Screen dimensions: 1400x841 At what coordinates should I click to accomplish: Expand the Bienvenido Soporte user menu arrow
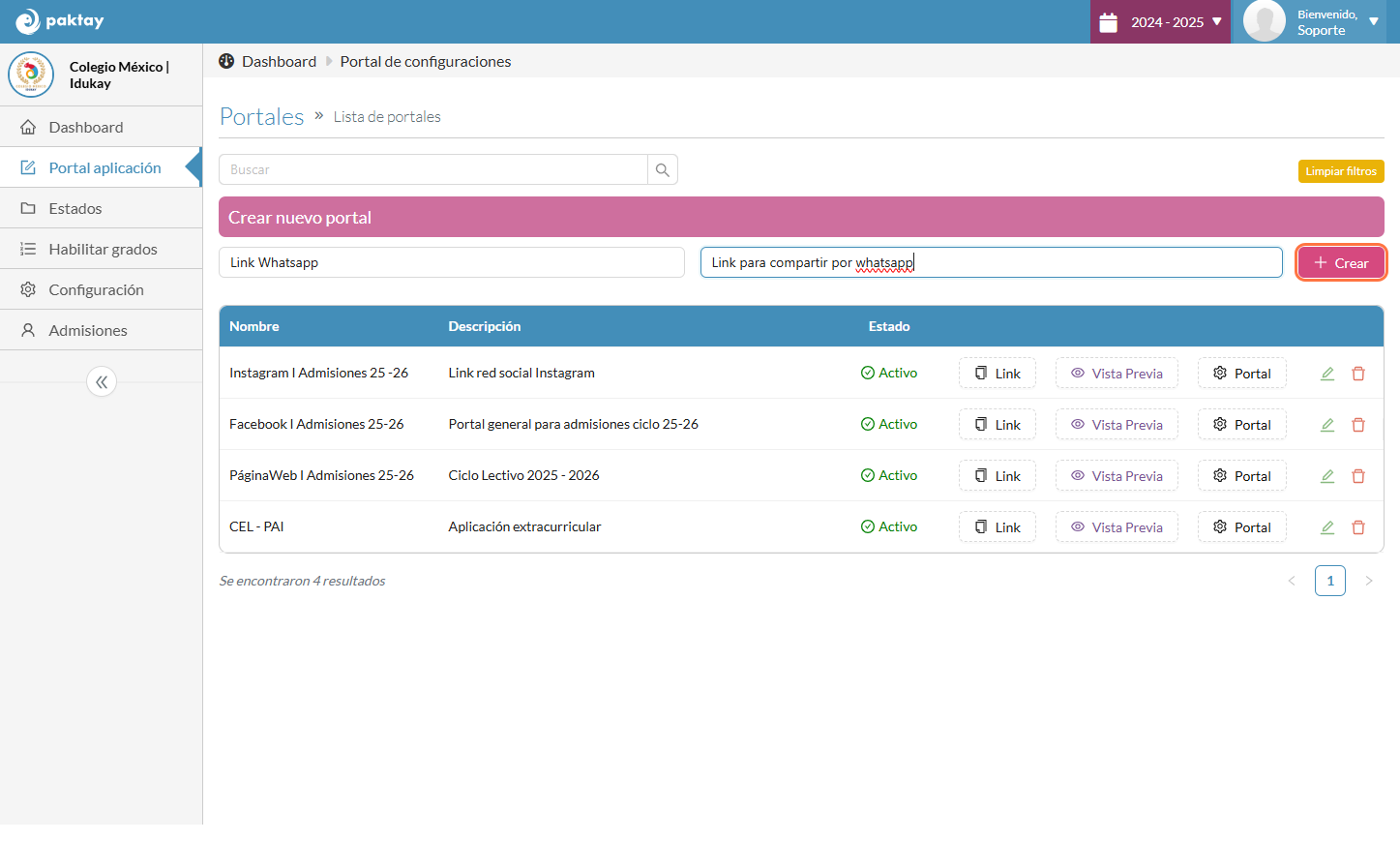point(1374,21)
